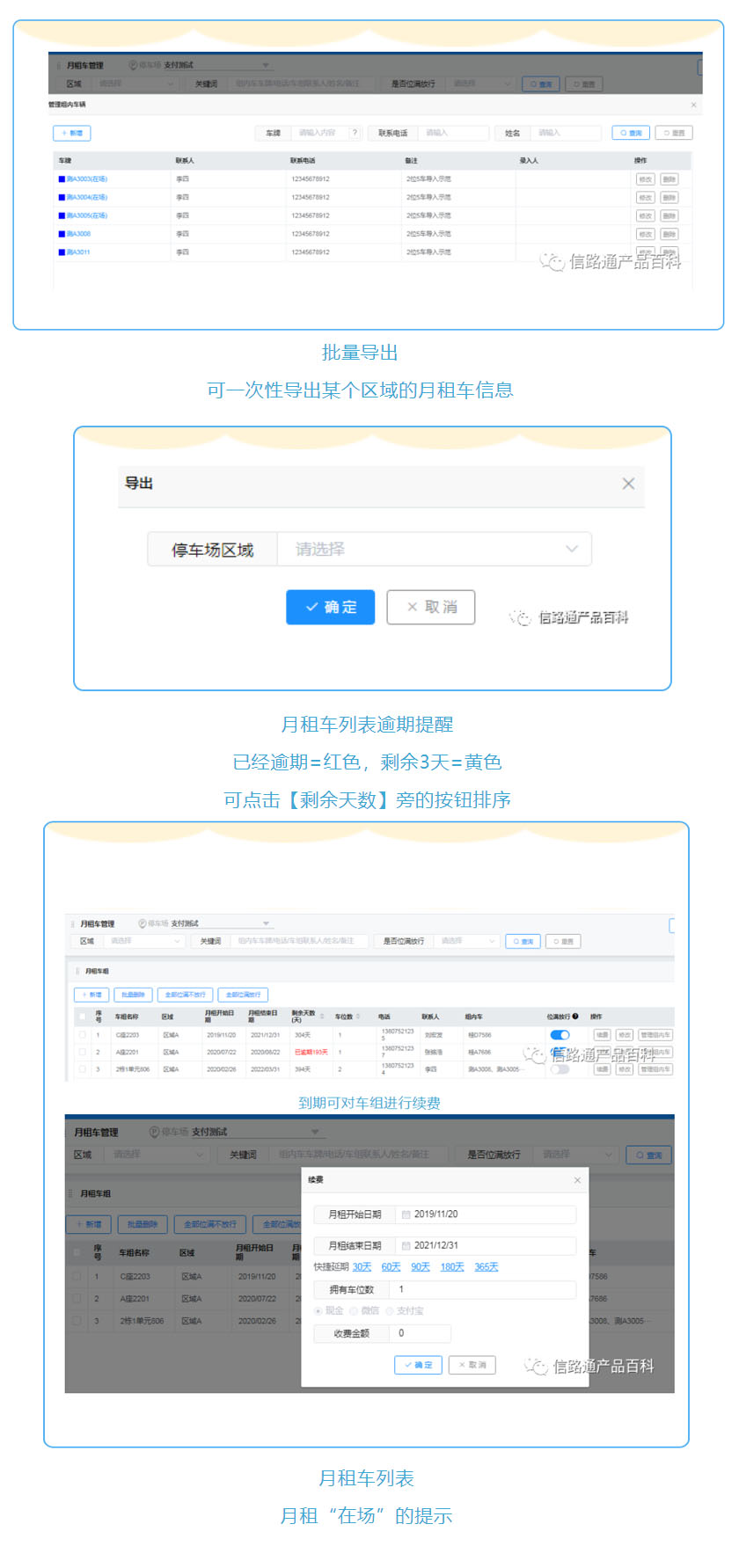The image size is (739, 1568).
Task: Click 365天 quick extension link
Action: pyautogui.click(x=487, y=1267)
